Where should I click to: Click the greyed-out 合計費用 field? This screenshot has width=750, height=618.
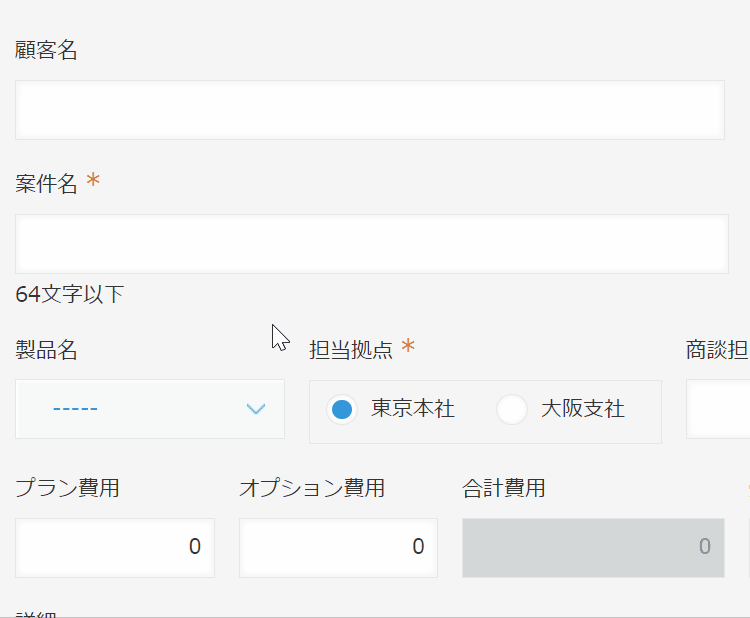pos(593,547)
